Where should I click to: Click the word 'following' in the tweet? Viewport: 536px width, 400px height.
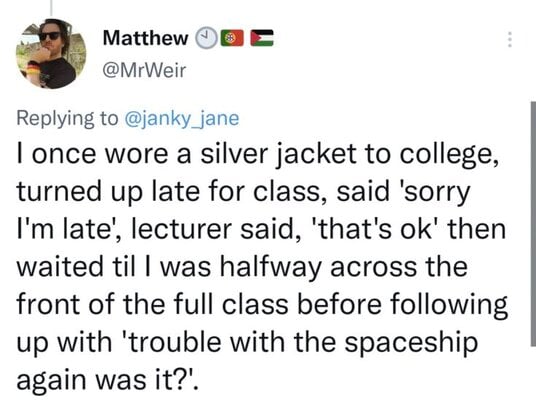(448, 305)
